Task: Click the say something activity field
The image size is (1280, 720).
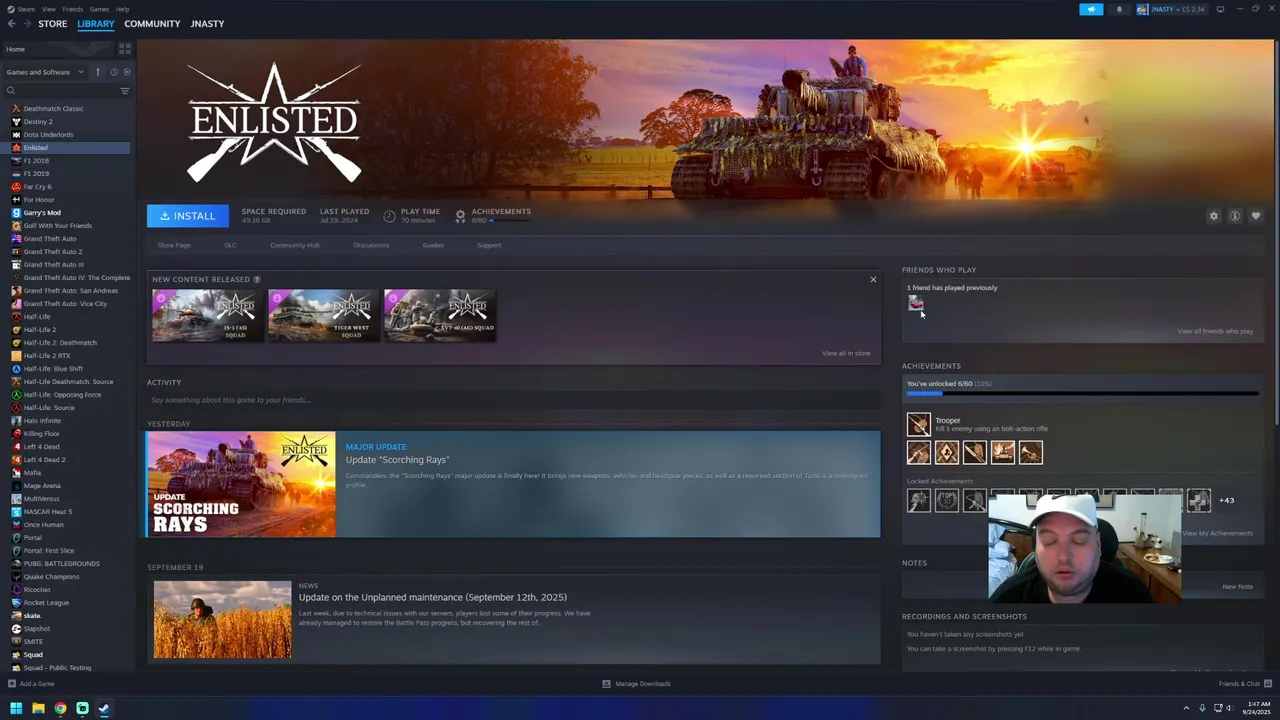Action: 513,400
